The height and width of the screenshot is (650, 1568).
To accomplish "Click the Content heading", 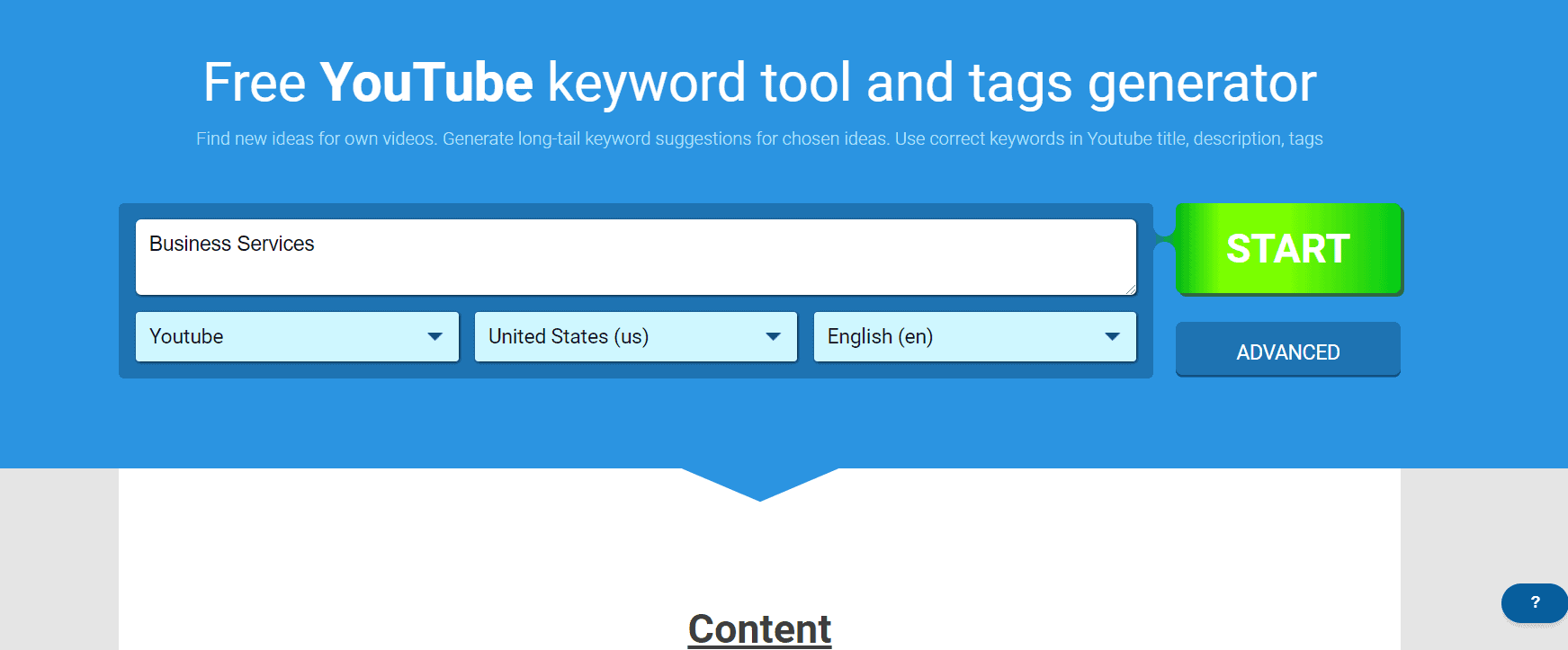I will (760, 628).
